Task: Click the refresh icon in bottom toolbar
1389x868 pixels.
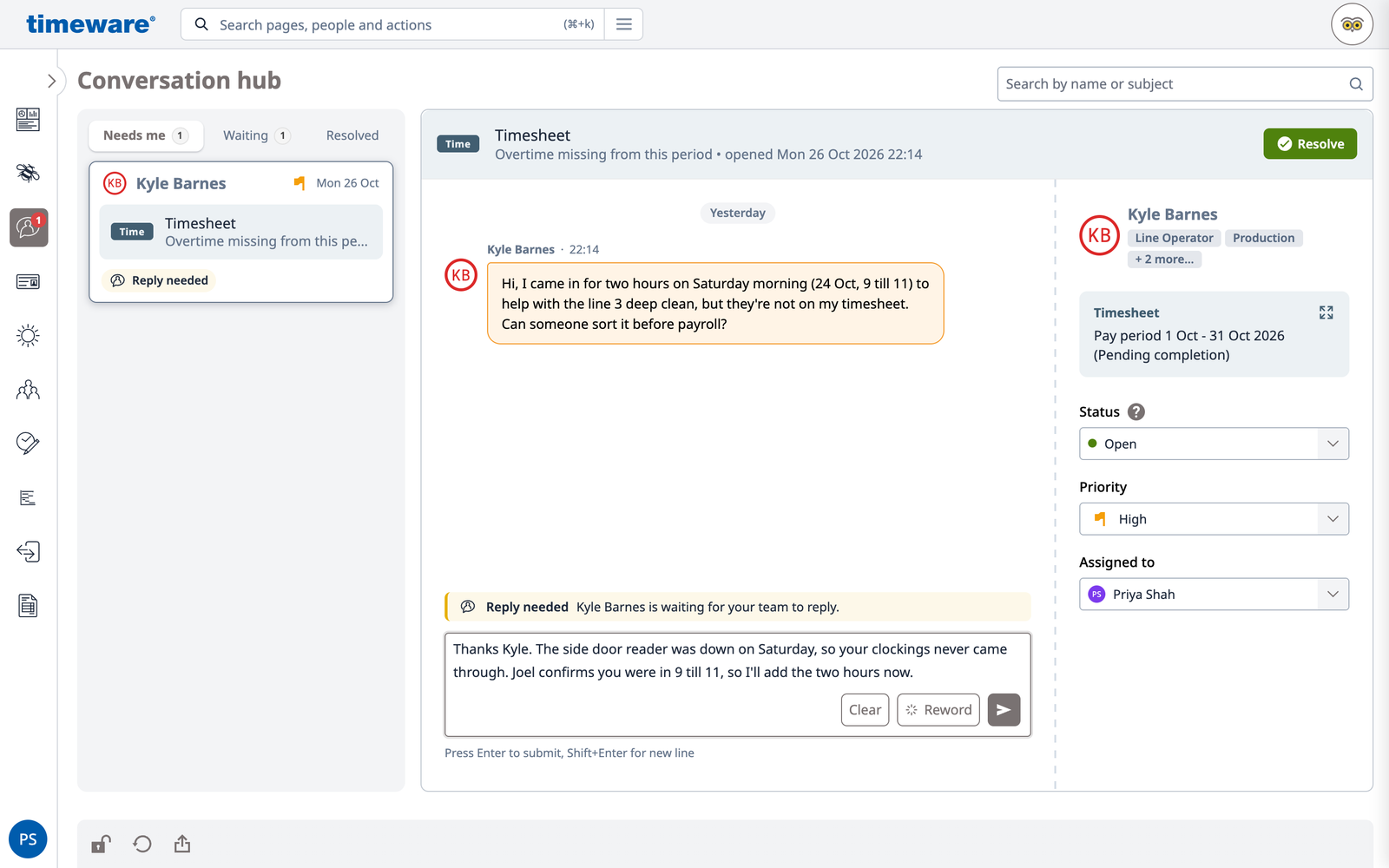Action: (x=142, y=844)
